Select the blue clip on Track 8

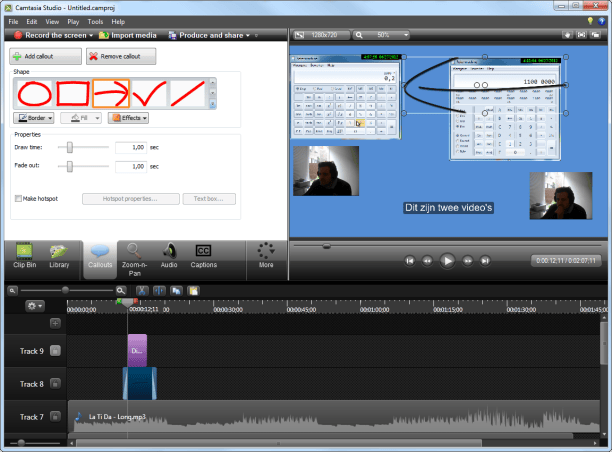(x=140, y=383)
